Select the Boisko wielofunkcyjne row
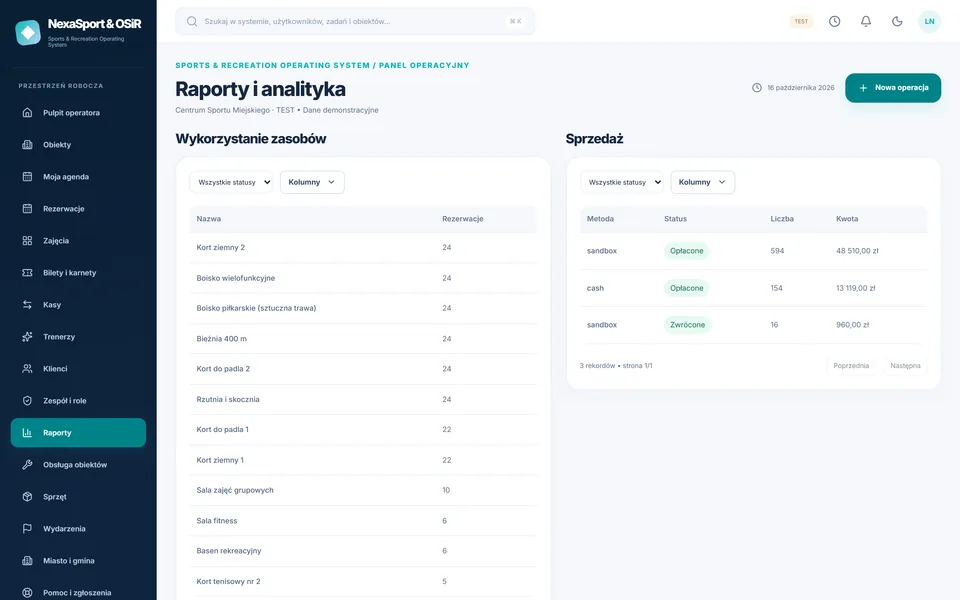 362,278
